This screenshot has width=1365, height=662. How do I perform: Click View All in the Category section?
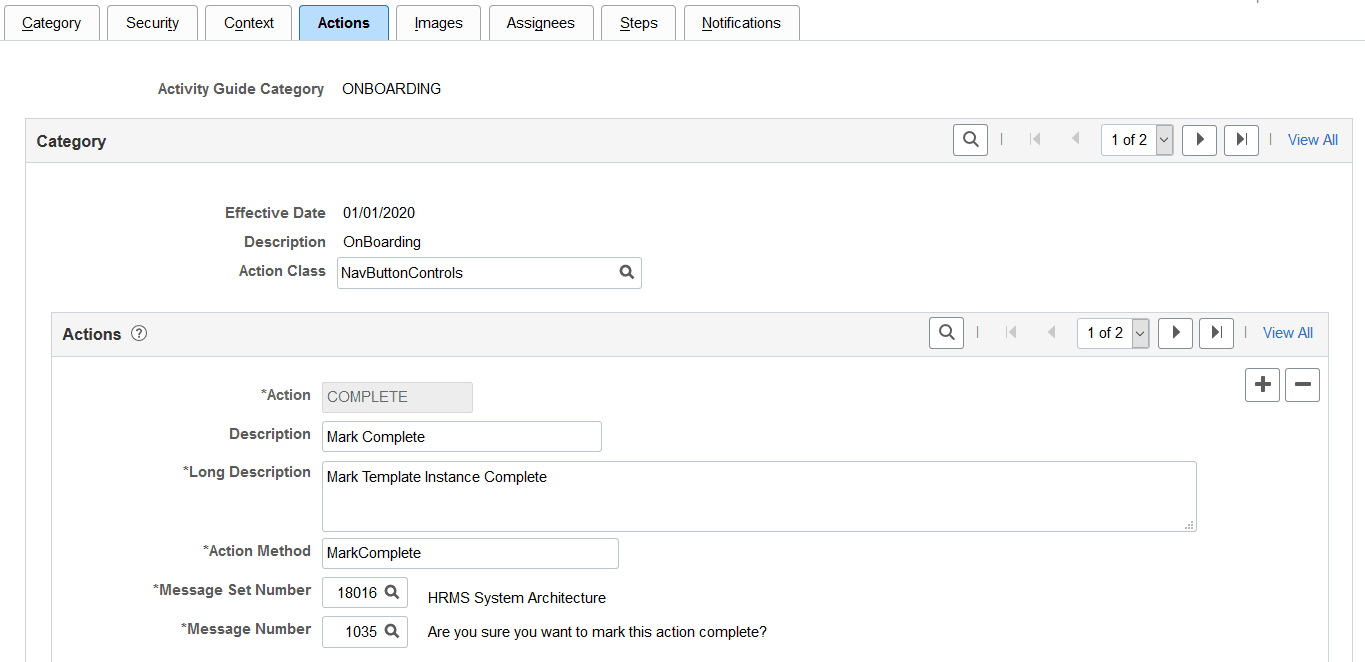click(1312, 139)
